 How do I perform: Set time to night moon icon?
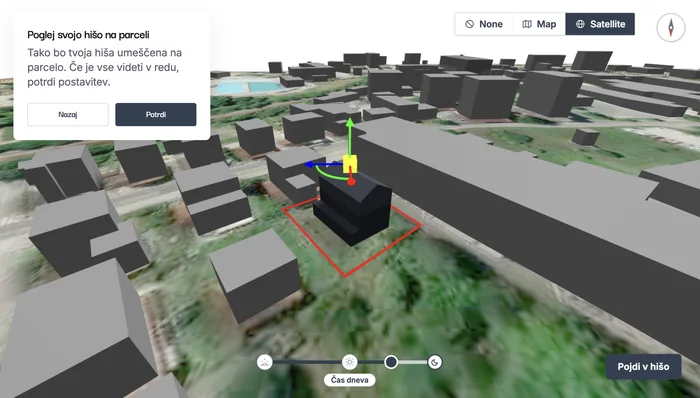pos(435,362)
